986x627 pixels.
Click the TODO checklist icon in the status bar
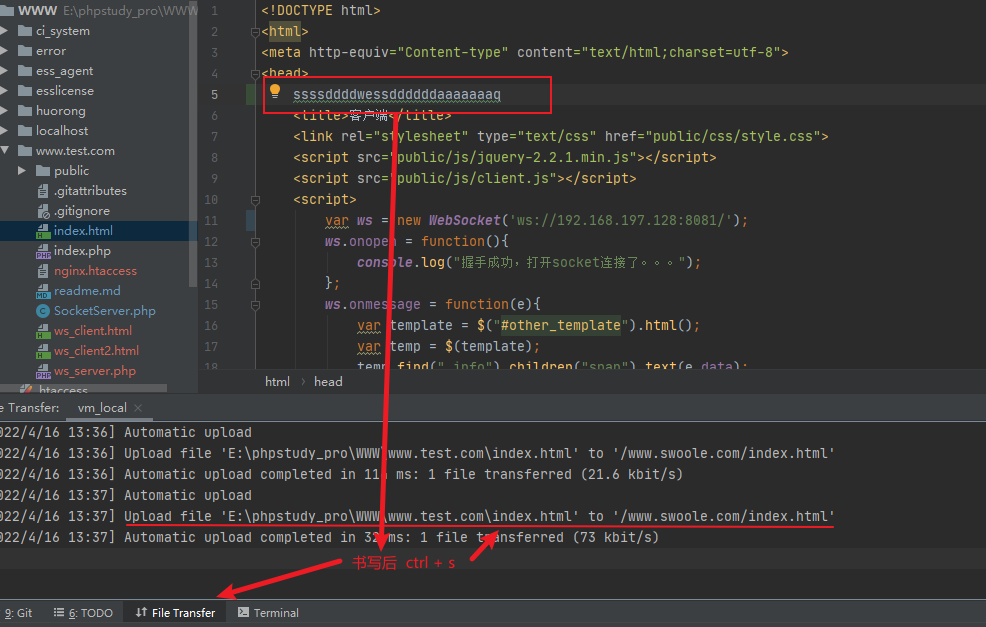pyautogui.click(x=60, y=612)
